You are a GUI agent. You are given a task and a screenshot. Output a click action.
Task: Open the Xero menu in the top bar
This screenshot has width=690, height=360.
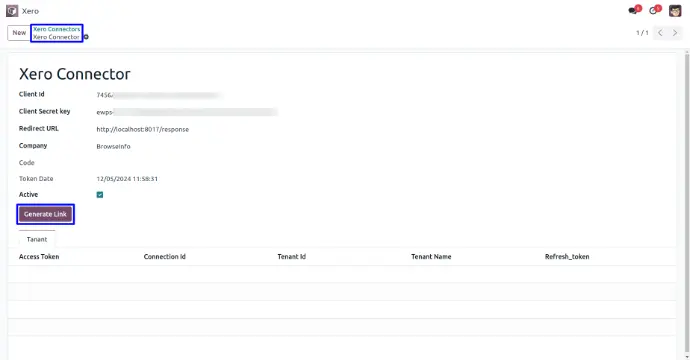30,11
